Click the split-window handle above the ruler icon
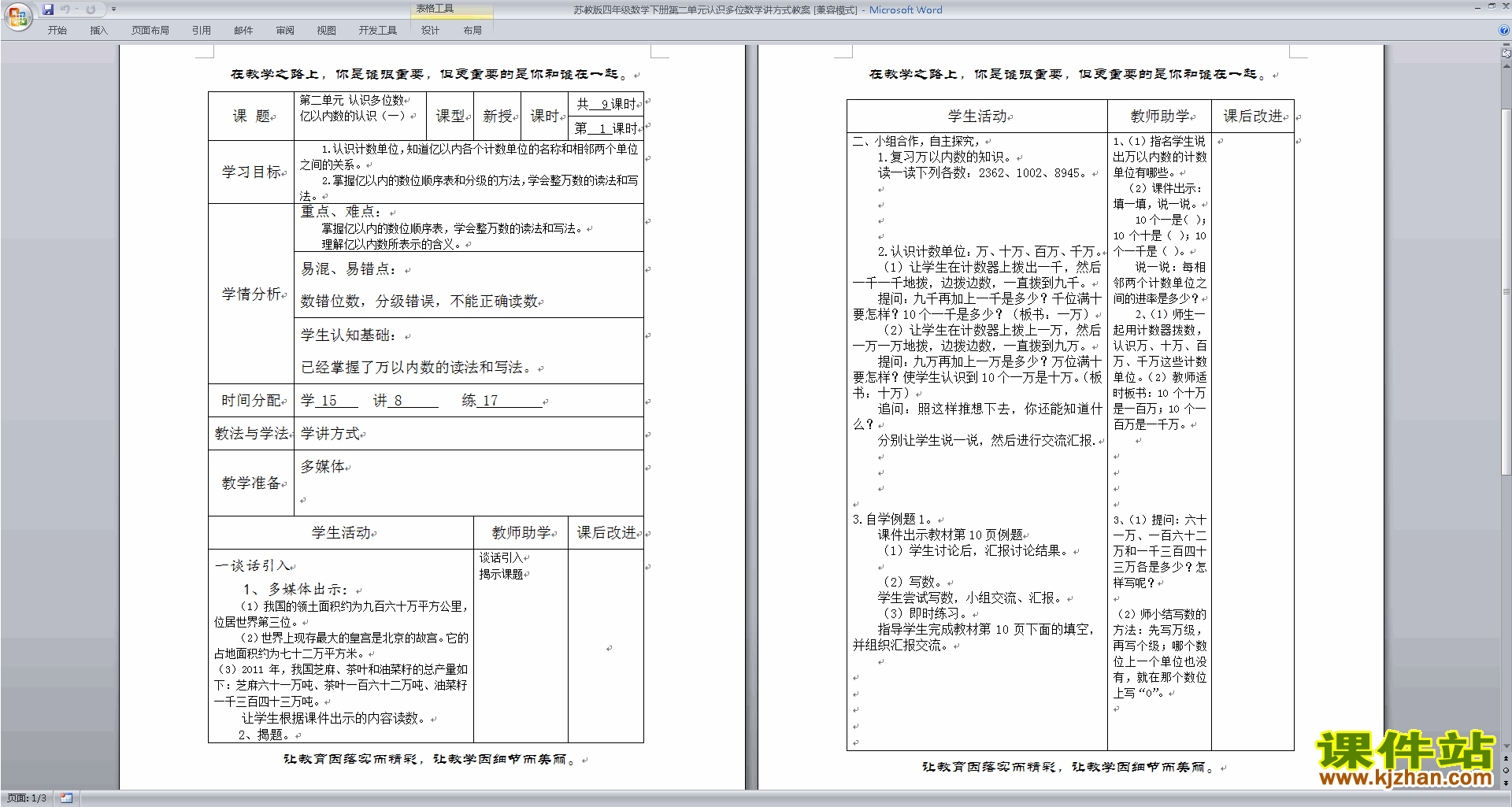The width and height of the screenshot is (1512, 807). (x=1506, y=45)
